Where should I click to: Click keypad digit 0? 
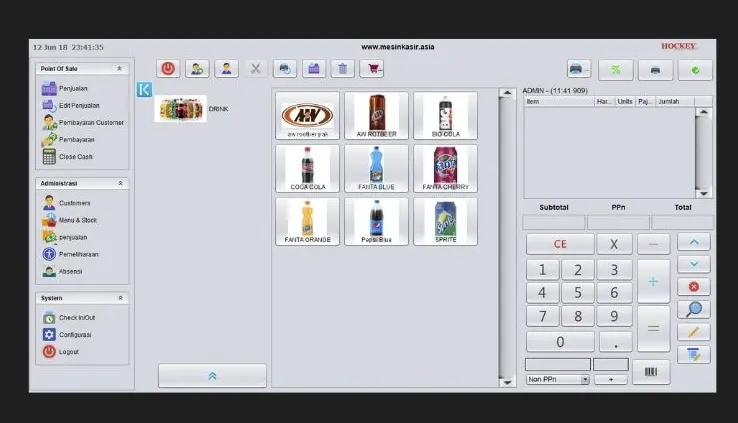560,342
